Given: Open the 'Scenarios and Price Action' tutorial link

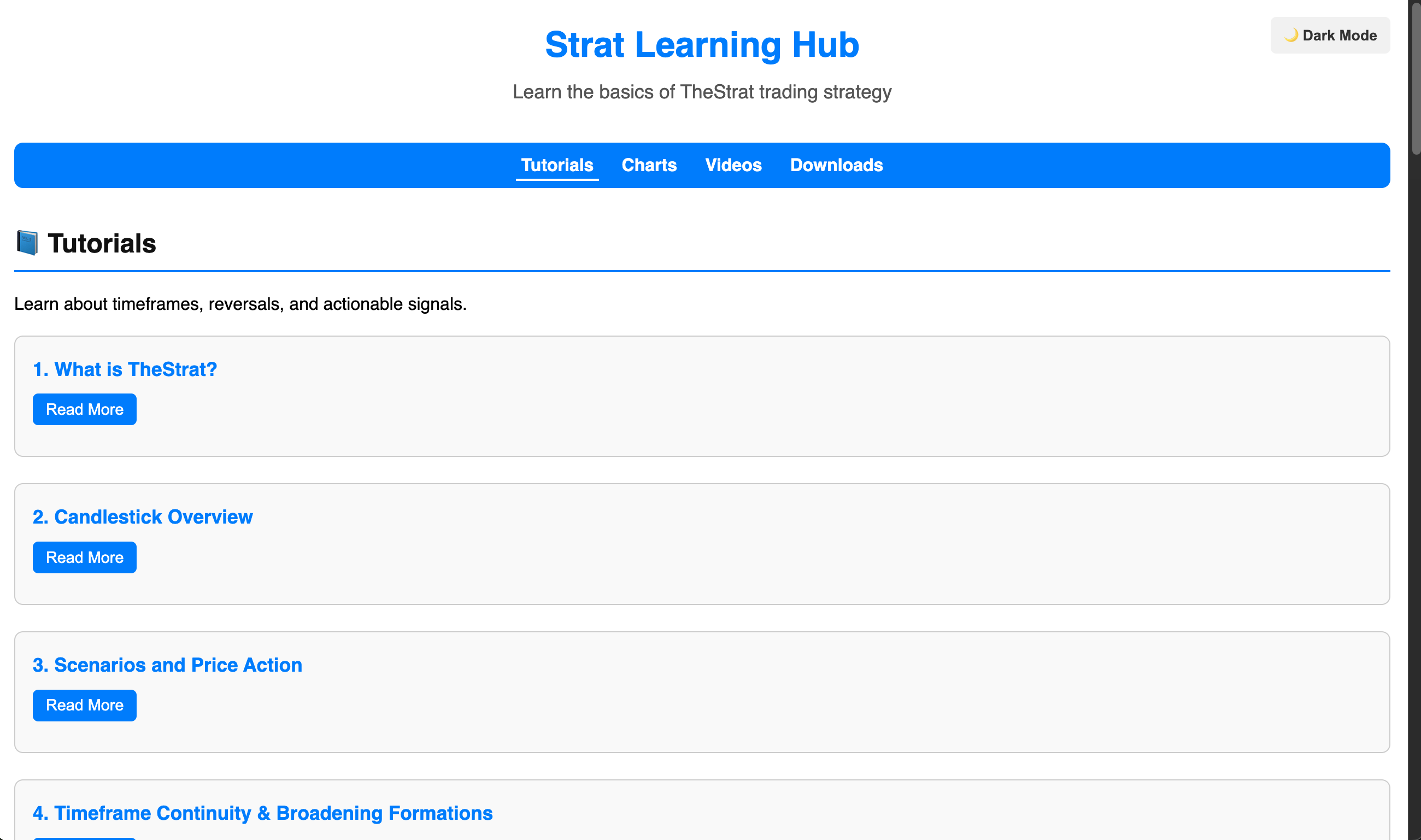Looking at the screenshot, I should 167,665.
